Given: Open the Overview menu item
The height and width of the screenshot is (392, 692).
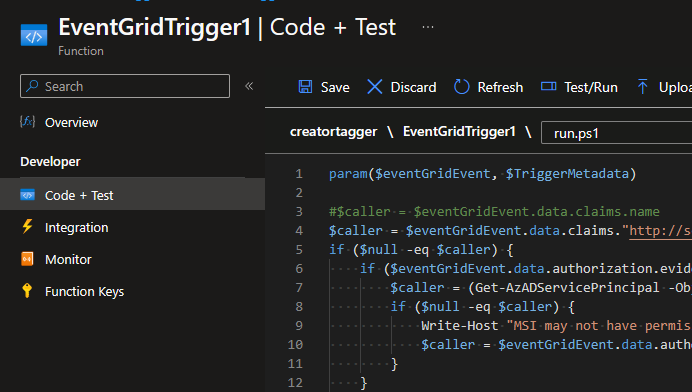Looking at the screenshot, I should (132, 122).
